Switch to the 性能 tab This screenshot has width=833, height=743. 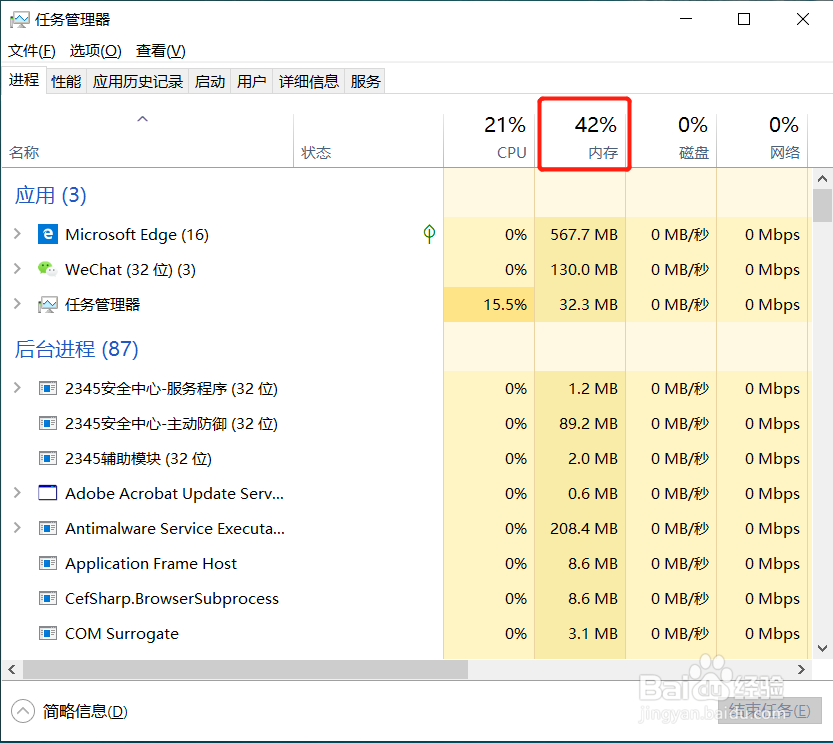coord(66,81)
